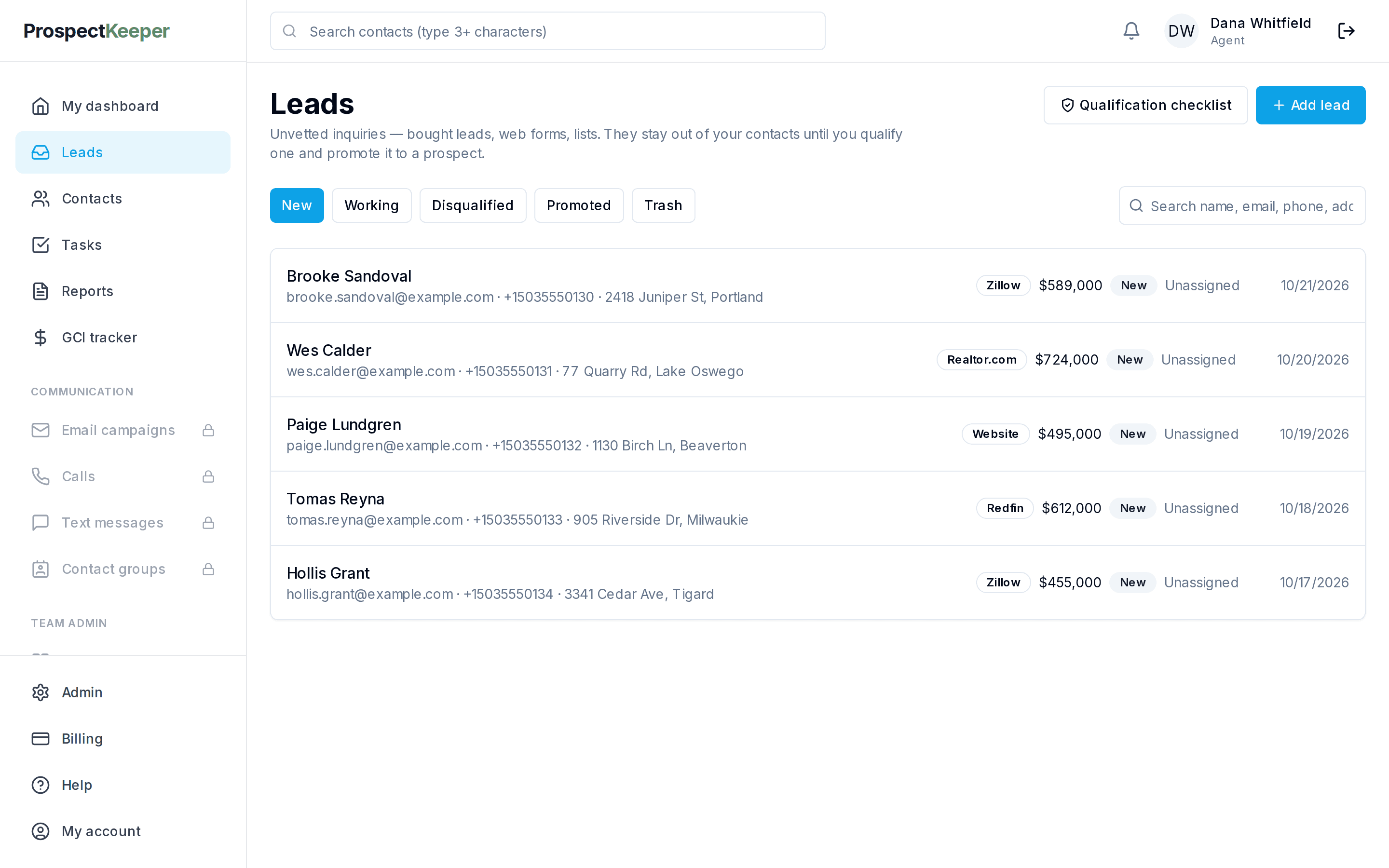Click the Add lead button
Image resolution: width=1389 pixels, height=868 pixels.
point(1310,105)
